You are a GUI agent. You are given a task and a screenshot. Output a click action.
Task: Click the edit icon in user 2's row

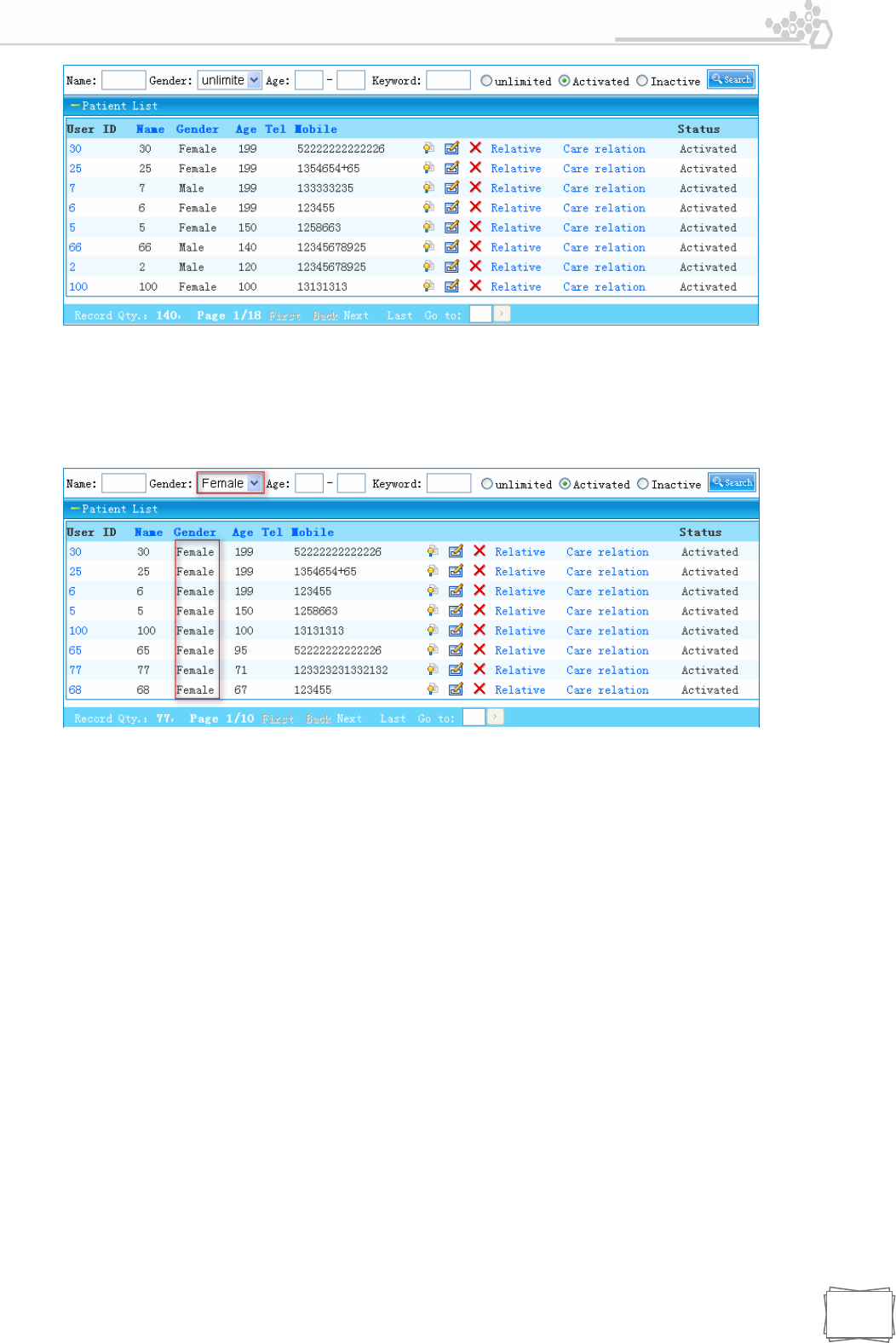[452, 266]
